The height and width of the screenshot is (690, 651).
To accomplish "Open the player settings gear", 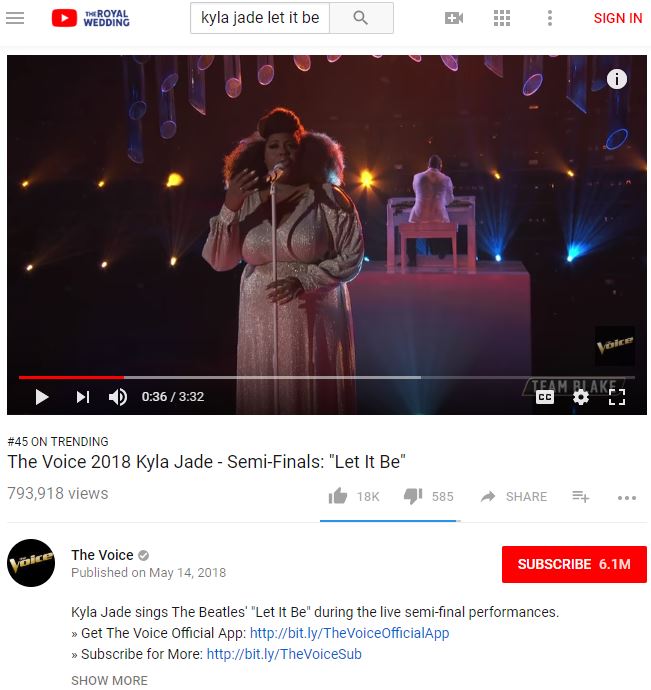I will click(x=581, y=397).
